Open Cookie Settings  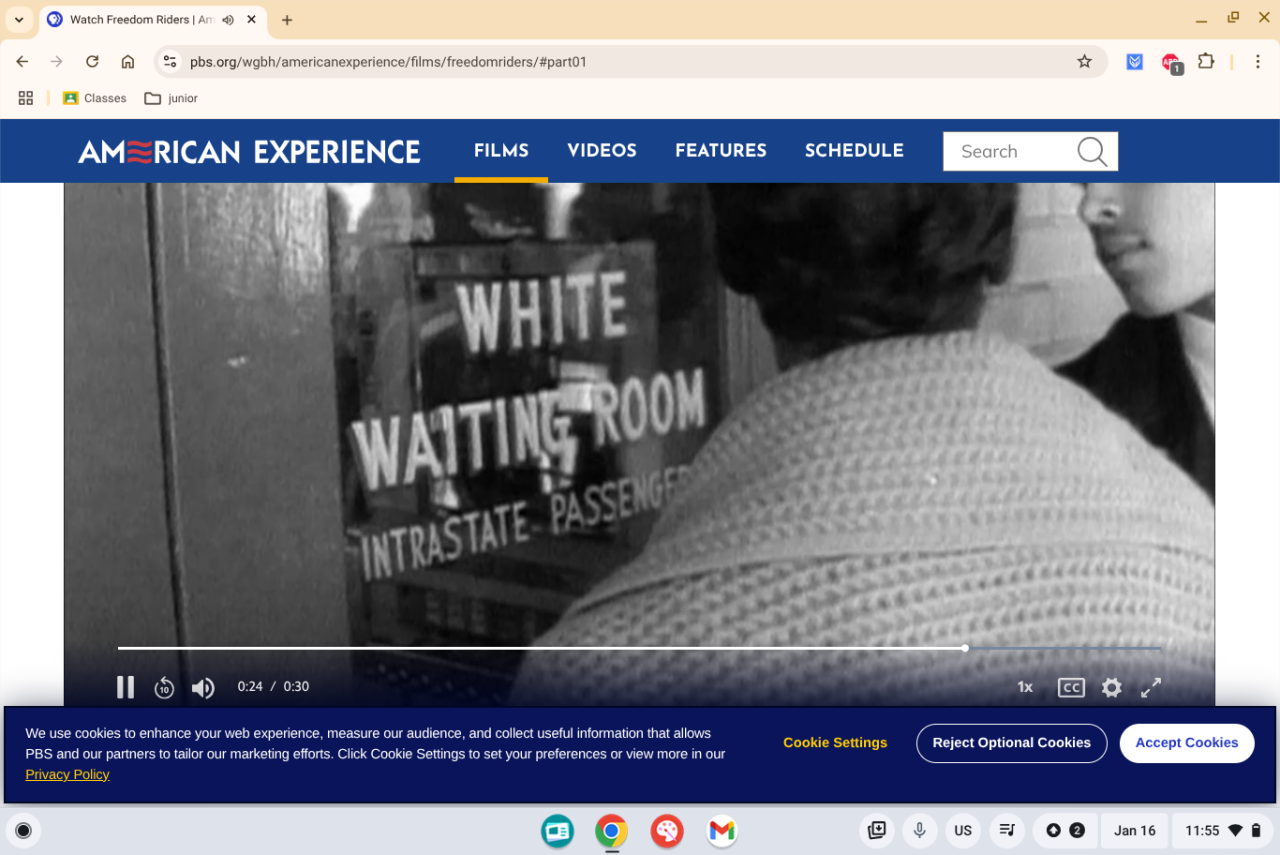point(835,743)
